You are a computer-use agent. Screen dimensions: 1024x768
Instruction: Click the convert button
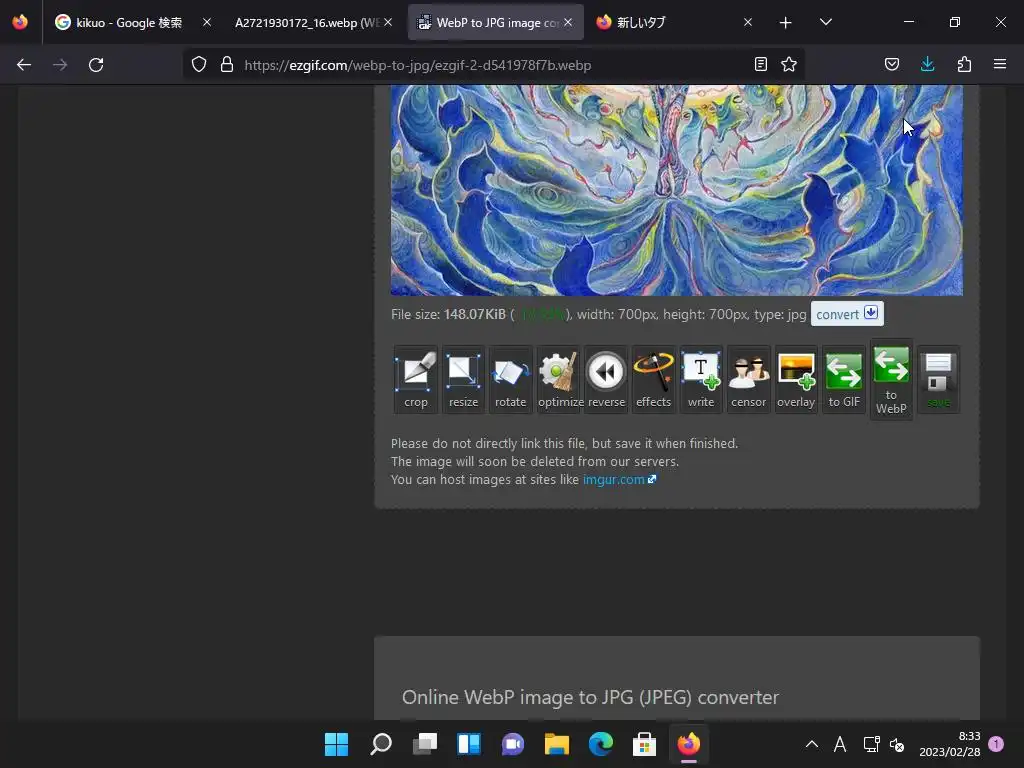[x=847, y=314]
